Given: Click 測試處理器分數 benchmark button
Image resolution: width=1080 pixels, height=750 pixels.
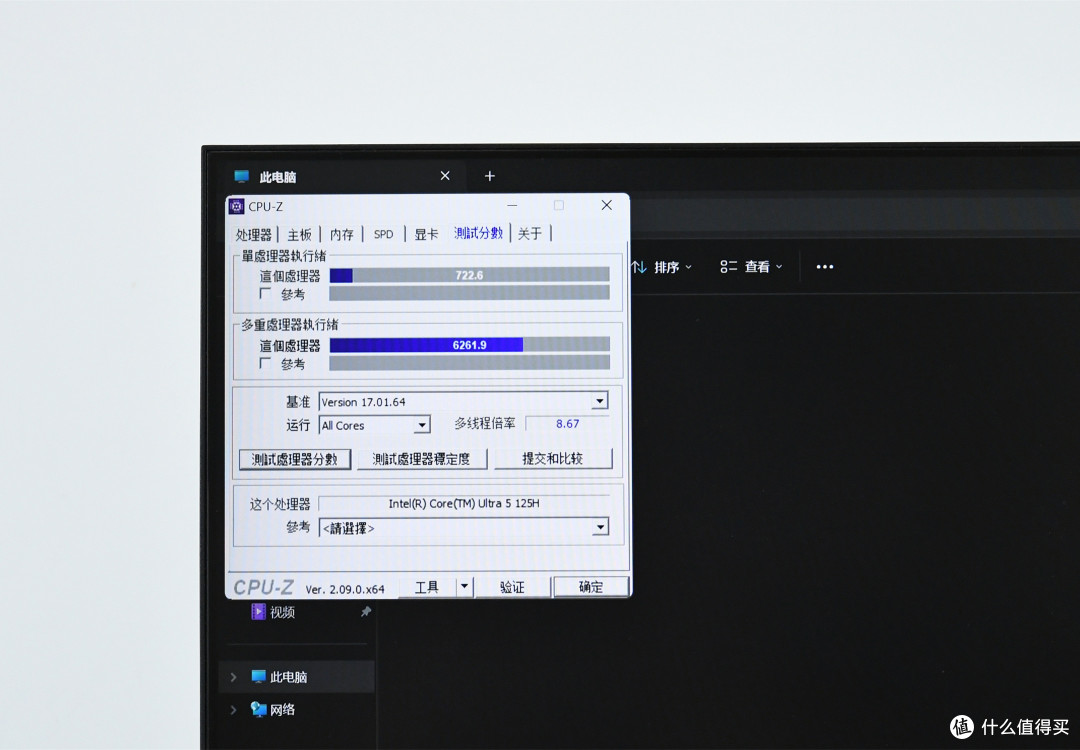Looking at the screenshot, I should (x=295, y=459).
